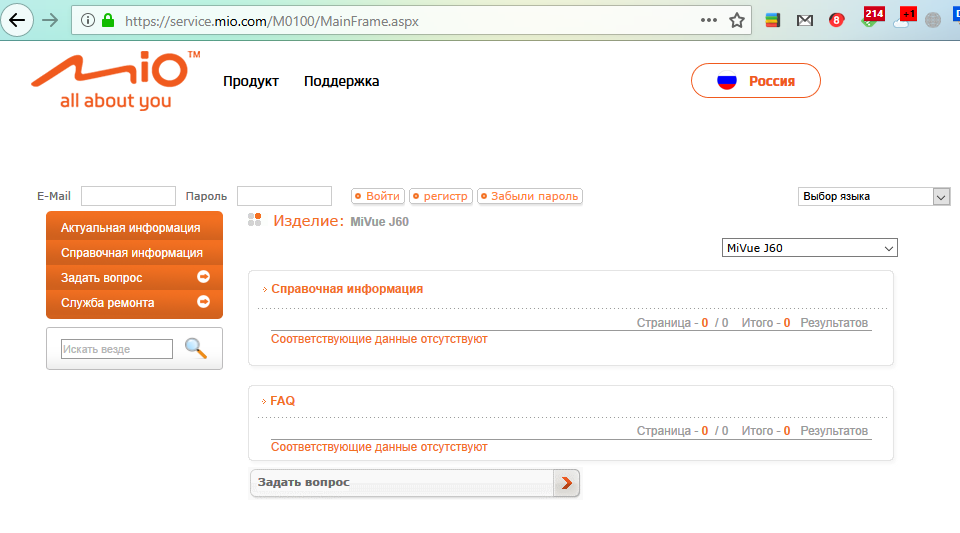The image size is (960, 533).
Task: Bookmark this page with the star icon
Action: click(x=737, y=20)
